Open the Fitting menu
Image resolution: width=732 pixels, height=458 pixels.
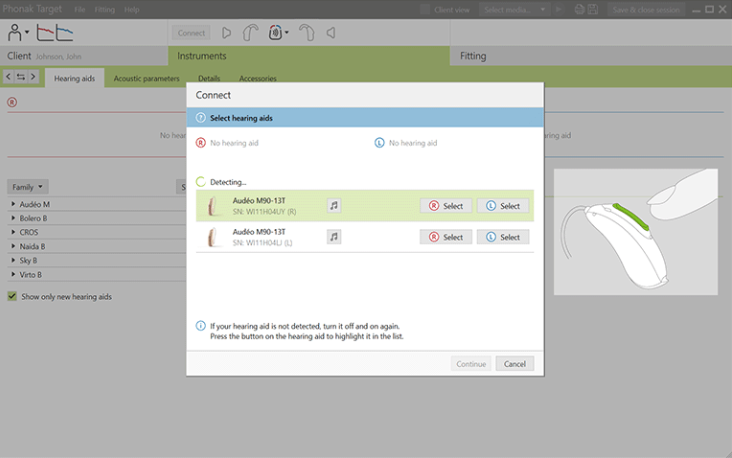[x=105, y=9]
